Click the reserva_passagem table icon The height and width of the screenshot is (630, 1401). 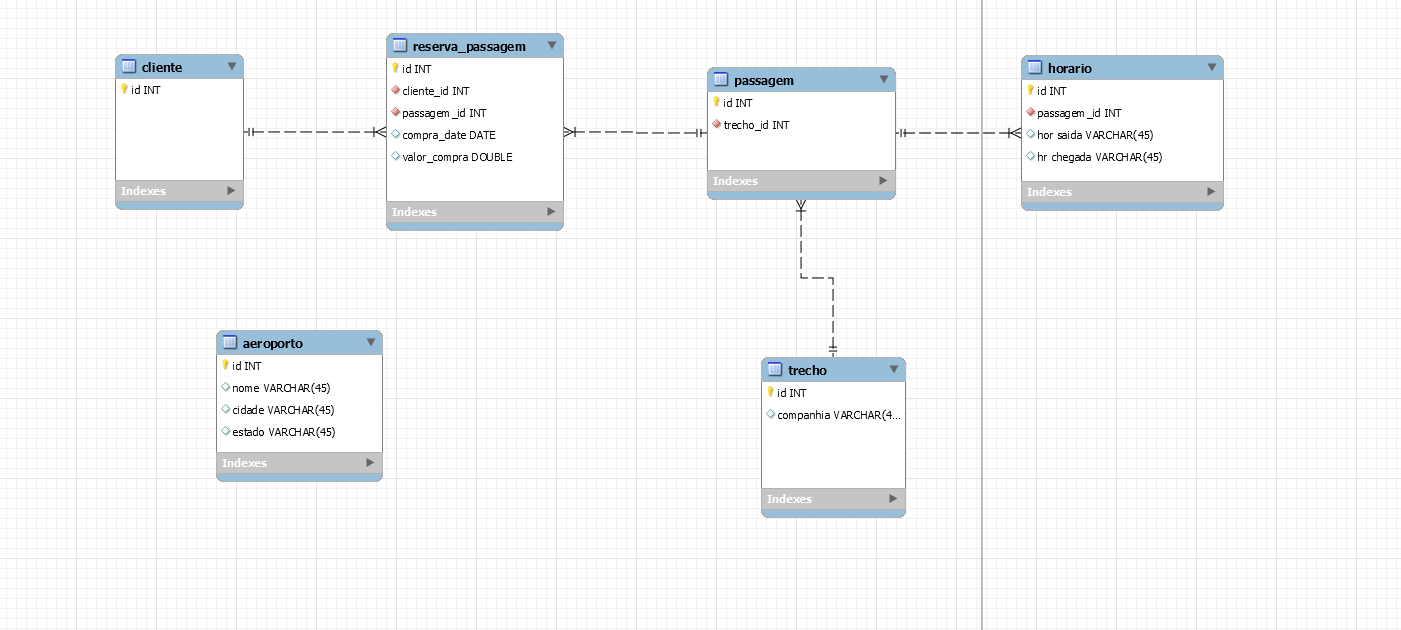[x=399, y=46]
